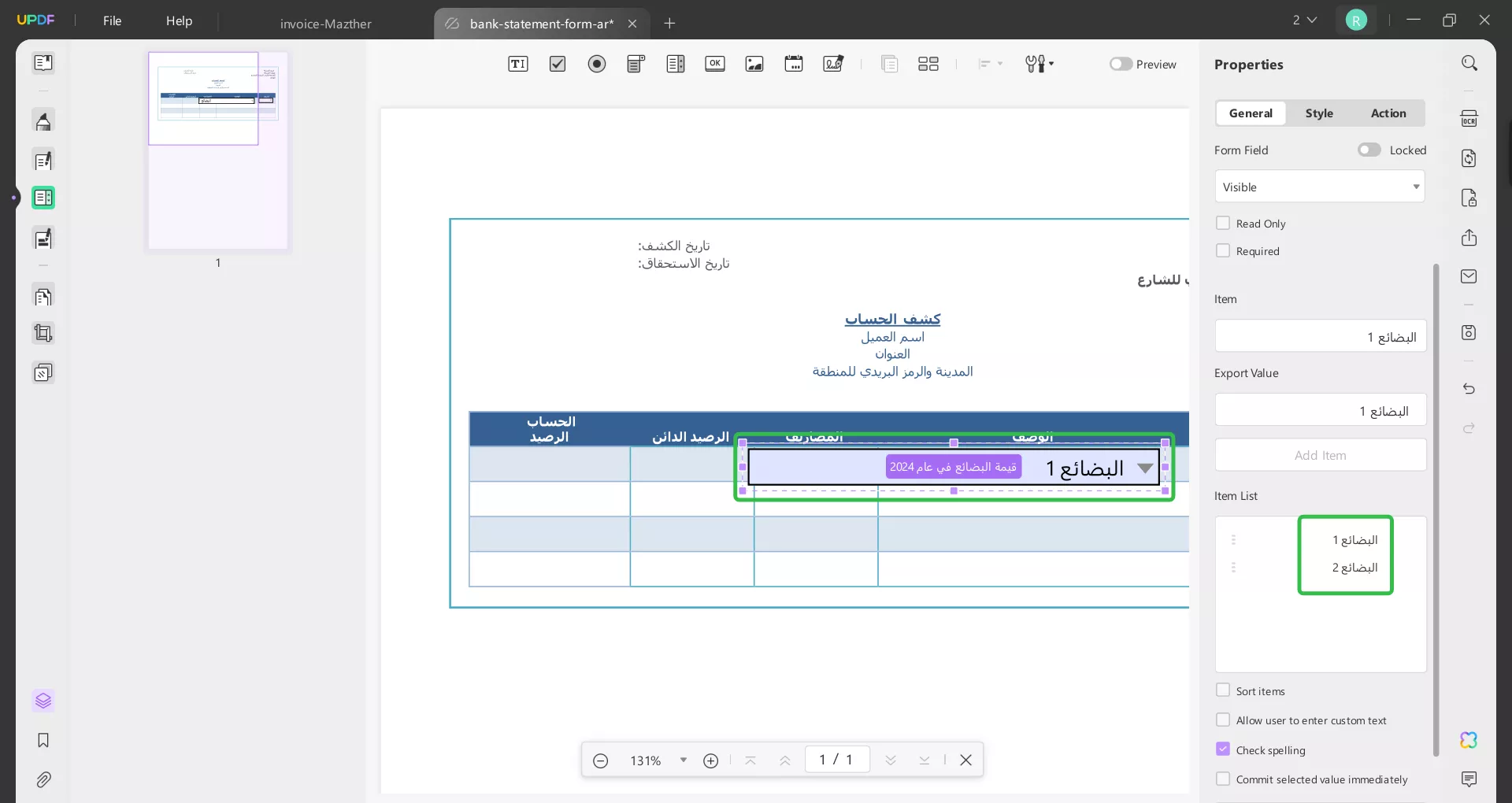Select the Image field tool
This screenshot has height=803, width=1512.
(754, 64)
